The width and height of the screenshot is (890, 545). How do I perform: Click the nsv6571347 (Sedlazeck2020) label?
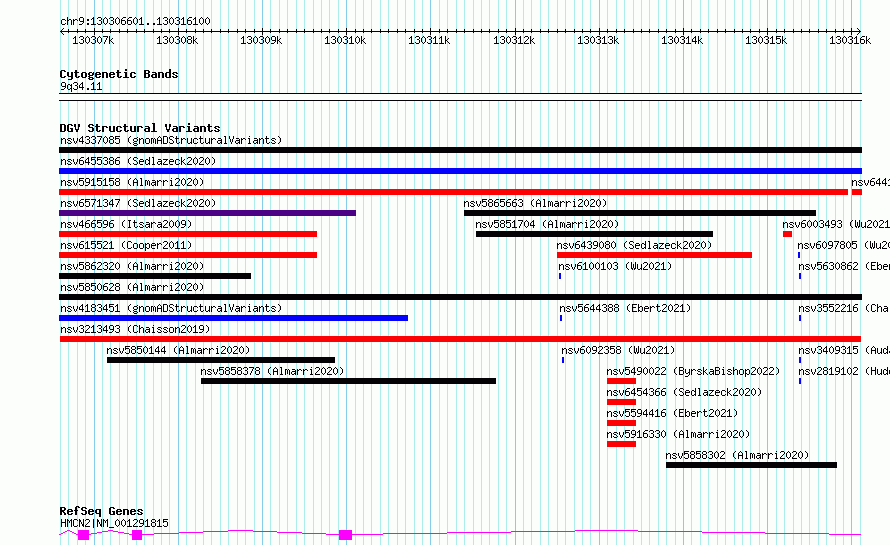138,203
